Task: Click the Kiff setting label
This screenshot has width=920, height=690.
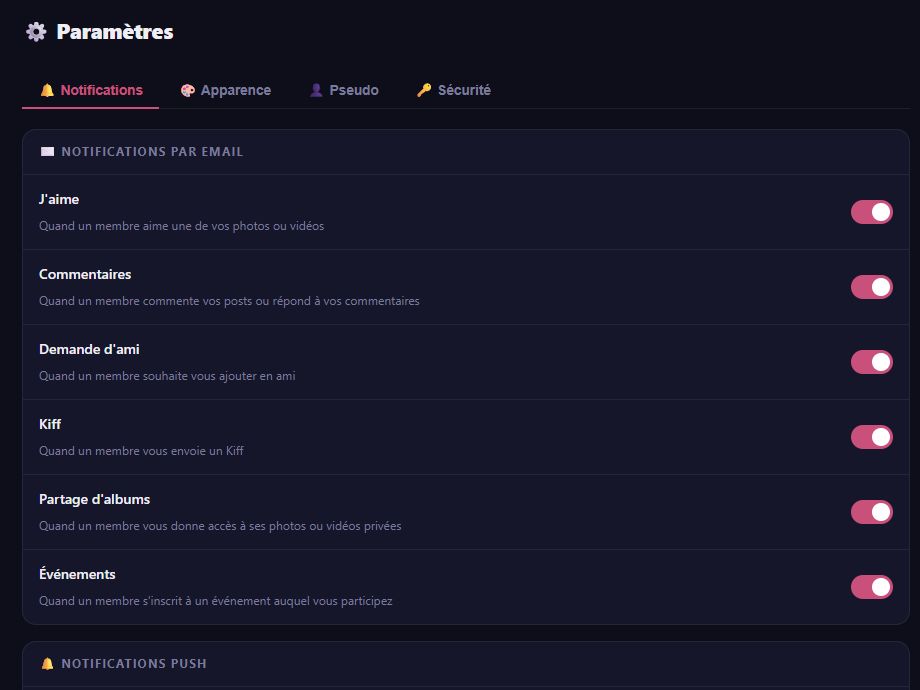Action: tap(50, 424)
